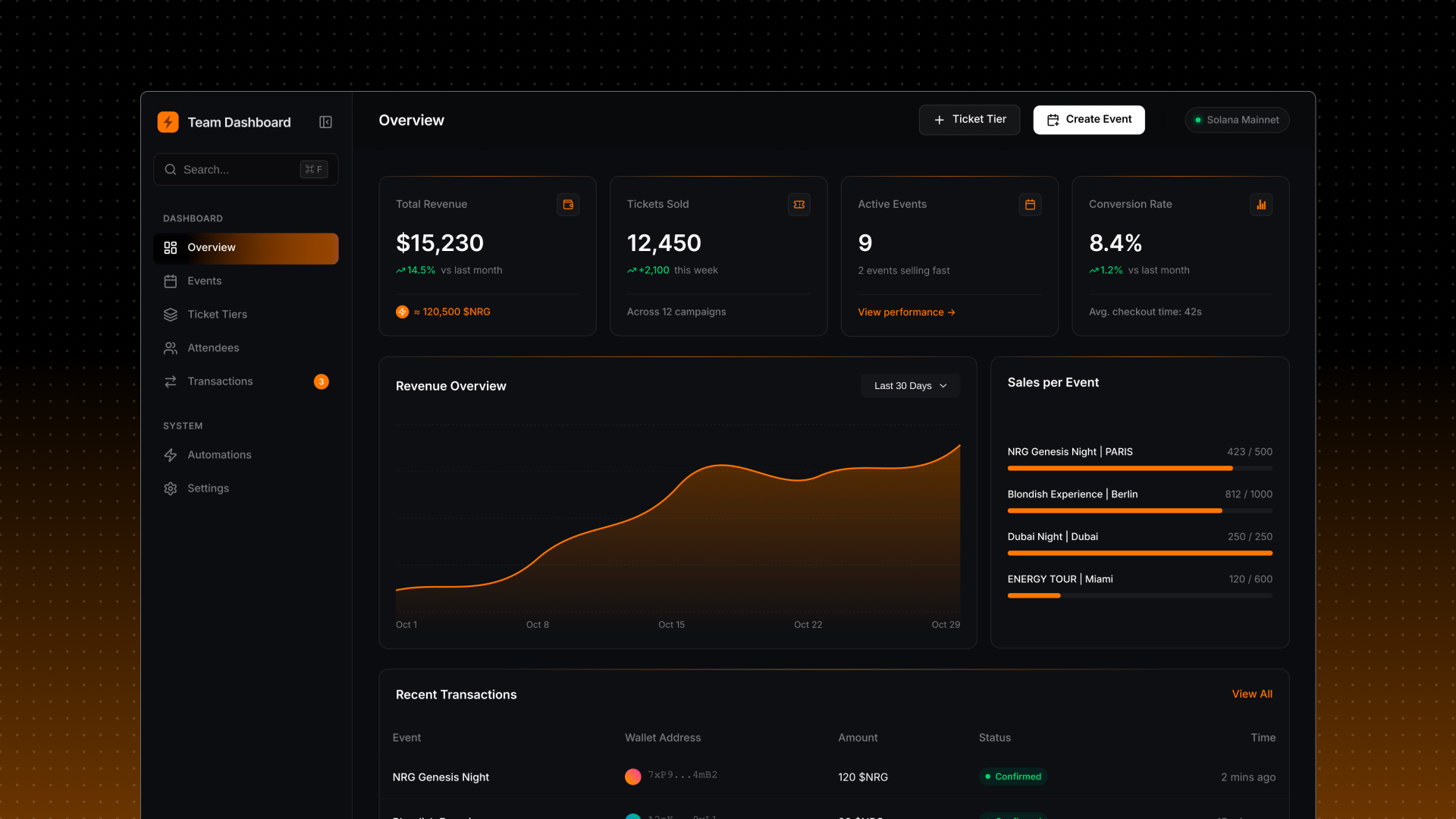Click View All in Recent Transactions
The width and height of the screenshot is (1456, 819).
[1251, 694]
